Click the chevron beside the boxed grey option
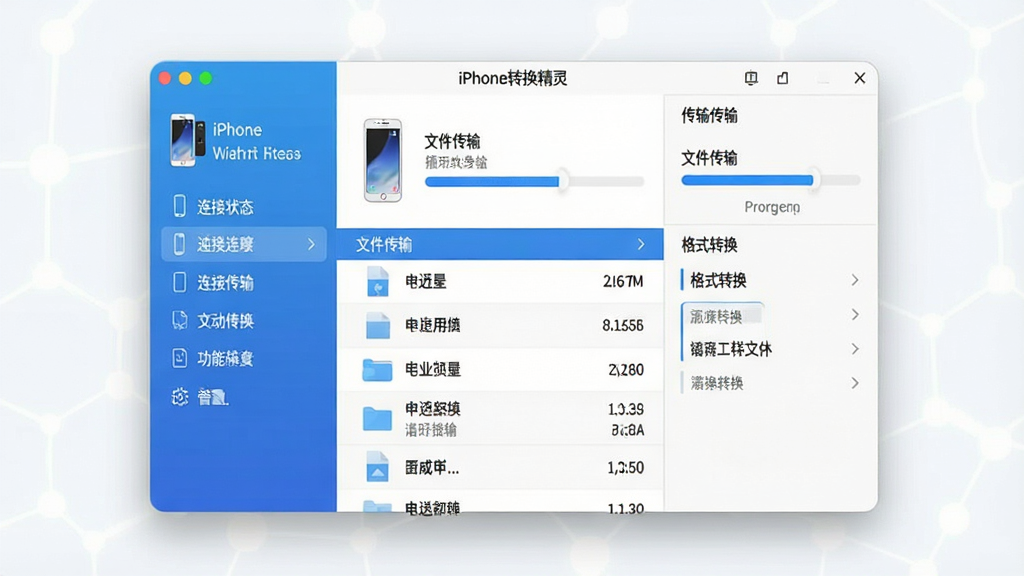The image size is (1024, 576). [x=855, y=315]
